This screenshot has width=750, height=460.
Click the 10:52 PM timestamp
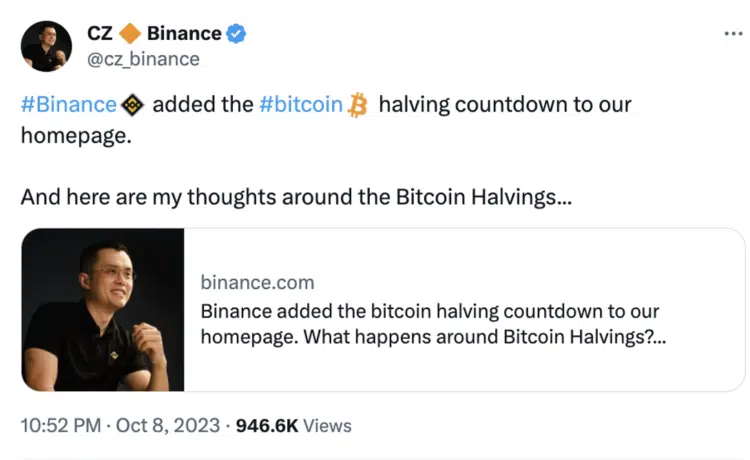[x=61, y=426]
